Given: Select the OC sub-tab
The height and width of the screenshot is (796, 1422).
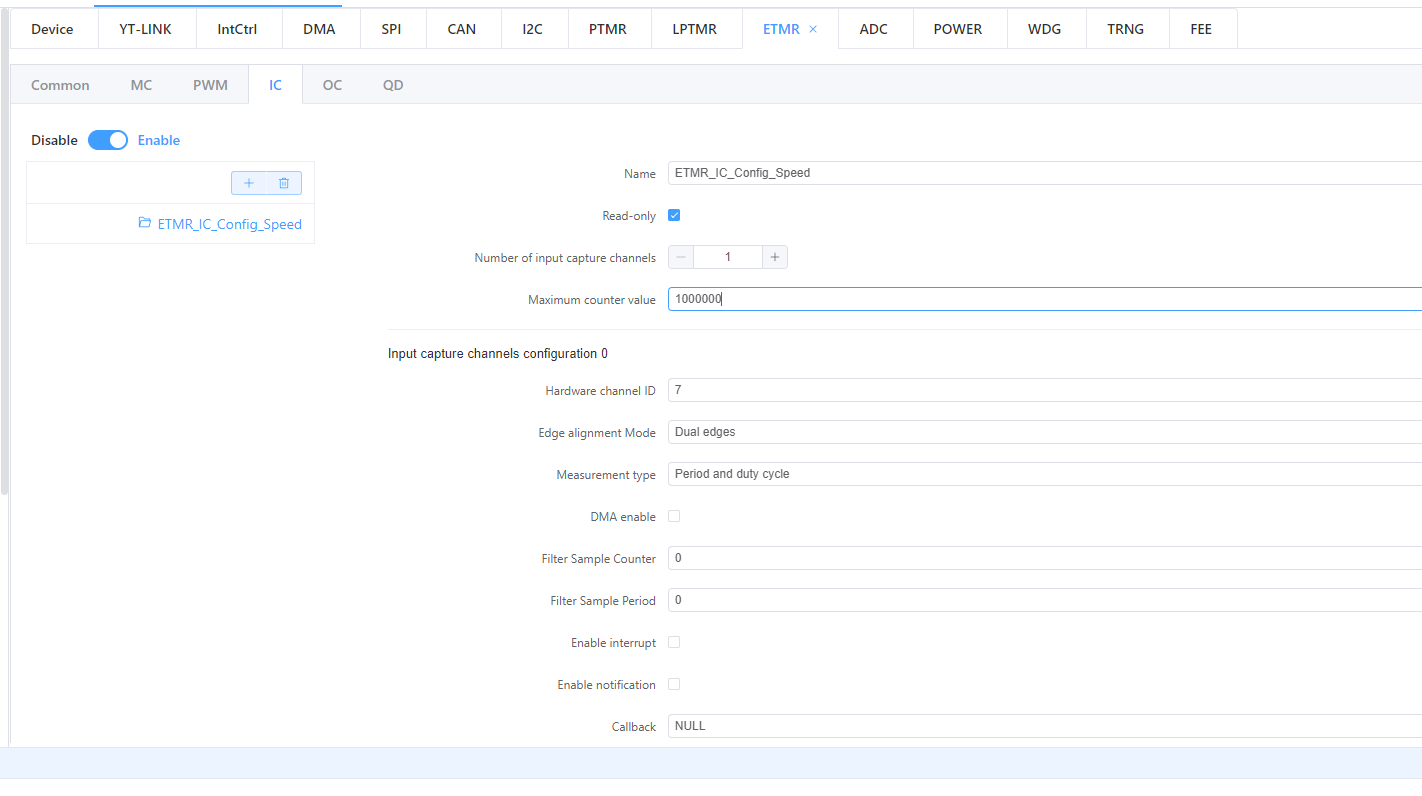Looking at the screenshot, I should click(332, 85).
